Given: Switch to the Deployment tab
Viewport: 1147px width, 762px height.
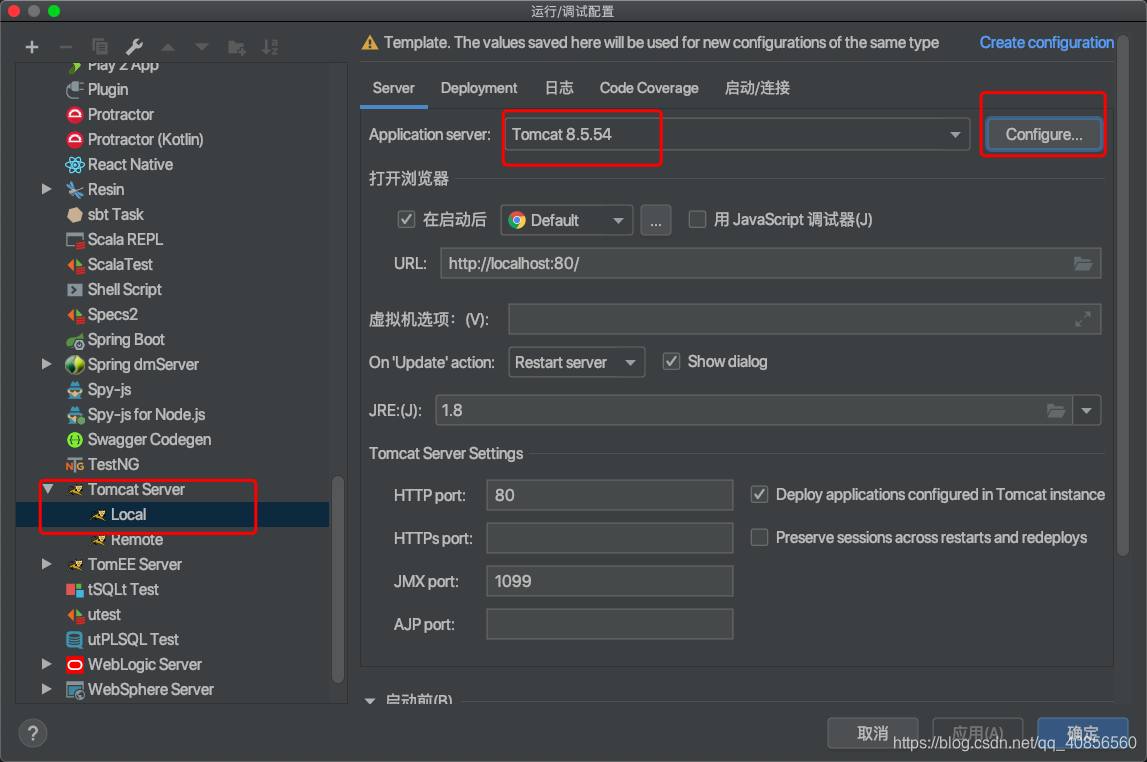Looking at the screenshot, I should 479,88.
